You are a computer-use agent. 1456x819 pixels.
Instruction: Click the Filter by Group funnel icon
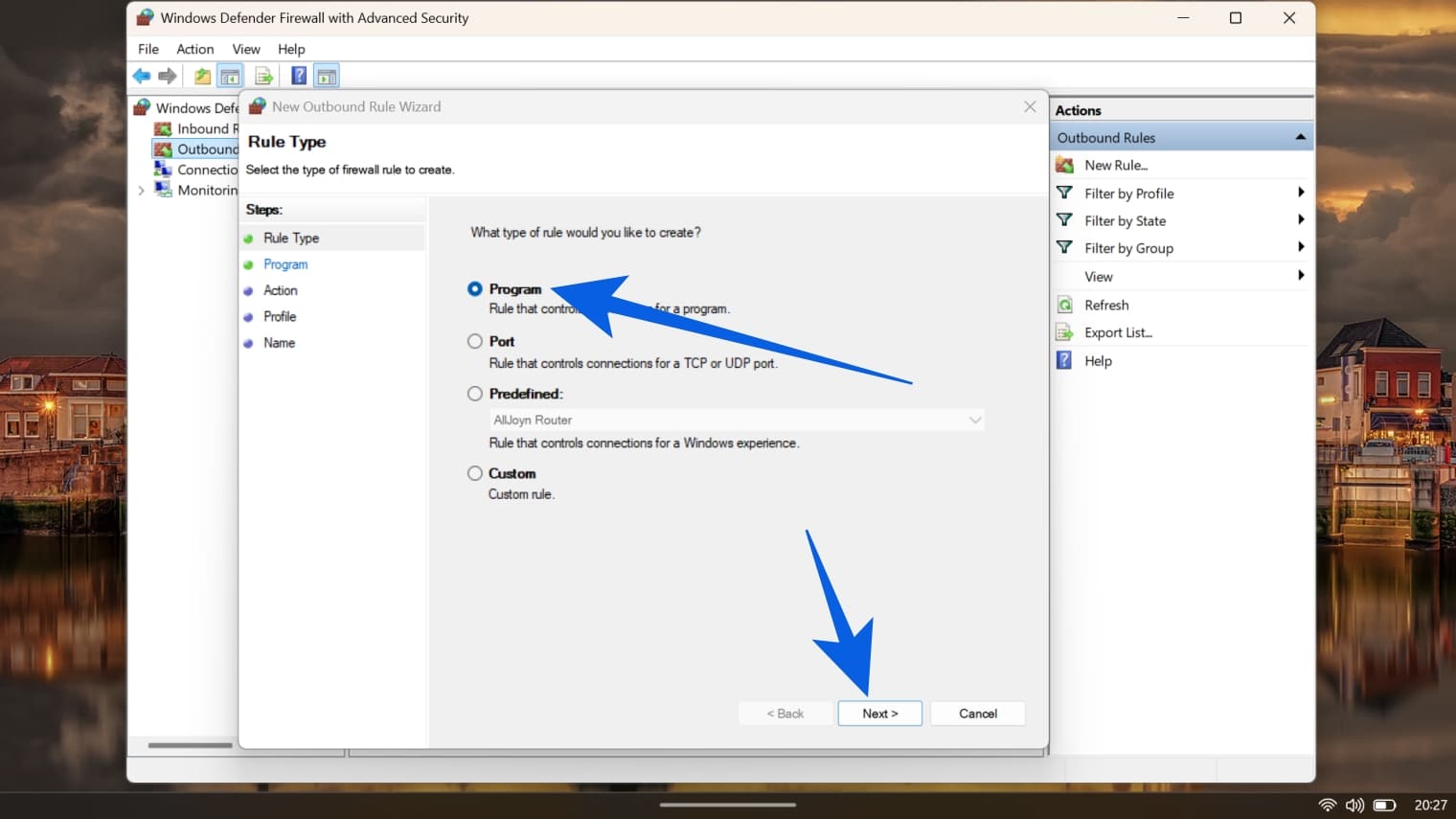tap(1064, 247)
